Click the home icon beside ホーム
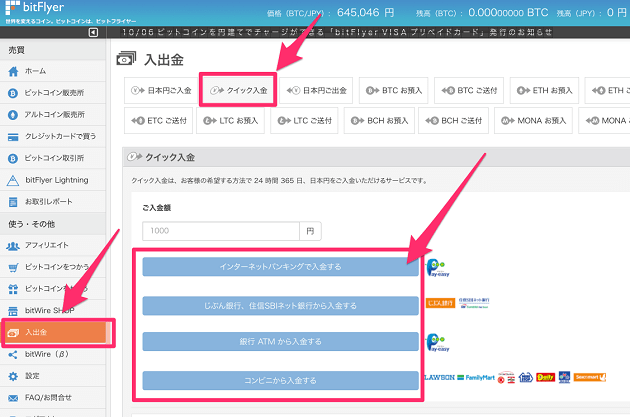The width and height of the screenshot is (630, 417). tap(13, 72)
